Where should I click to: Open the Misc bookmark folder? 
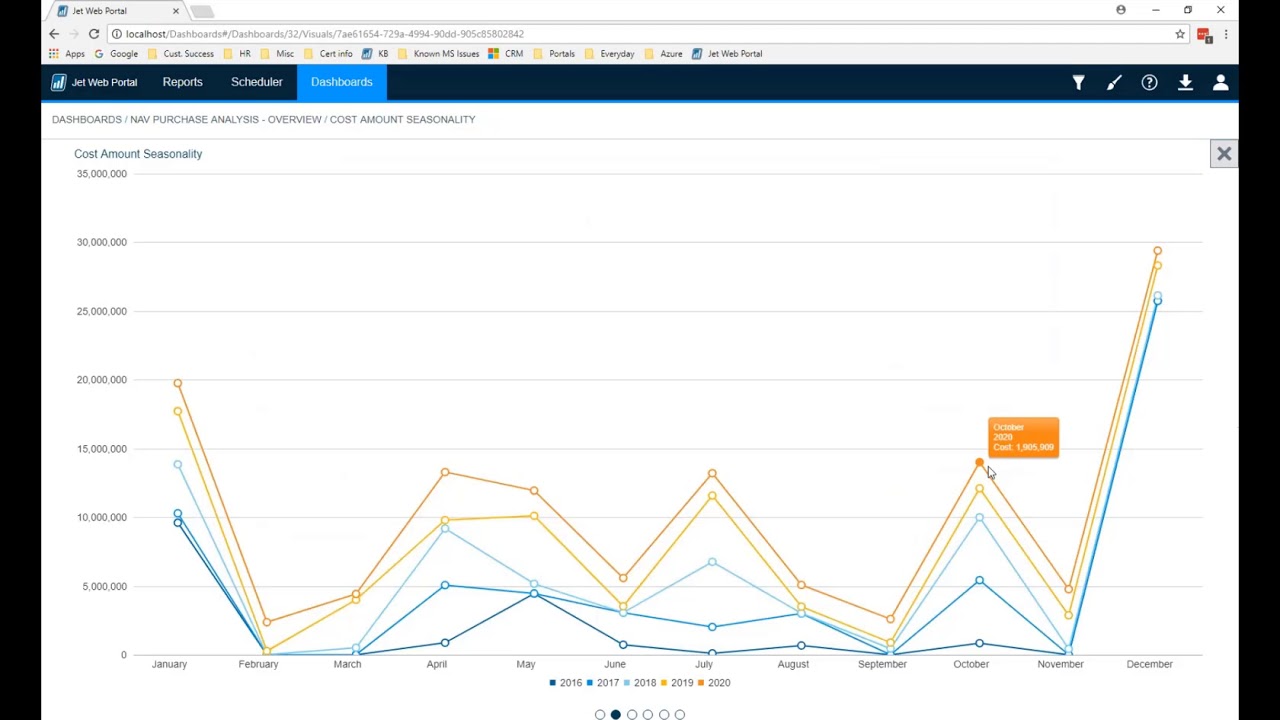[277, 54]
